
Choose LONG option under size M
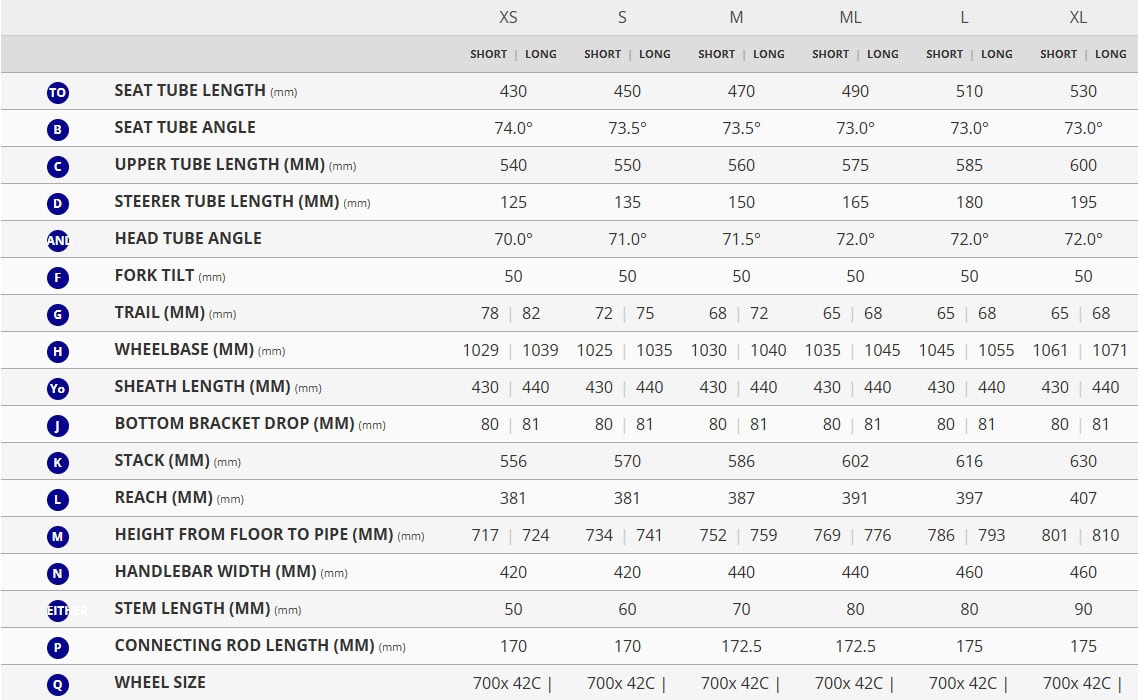tap(769, 54)
